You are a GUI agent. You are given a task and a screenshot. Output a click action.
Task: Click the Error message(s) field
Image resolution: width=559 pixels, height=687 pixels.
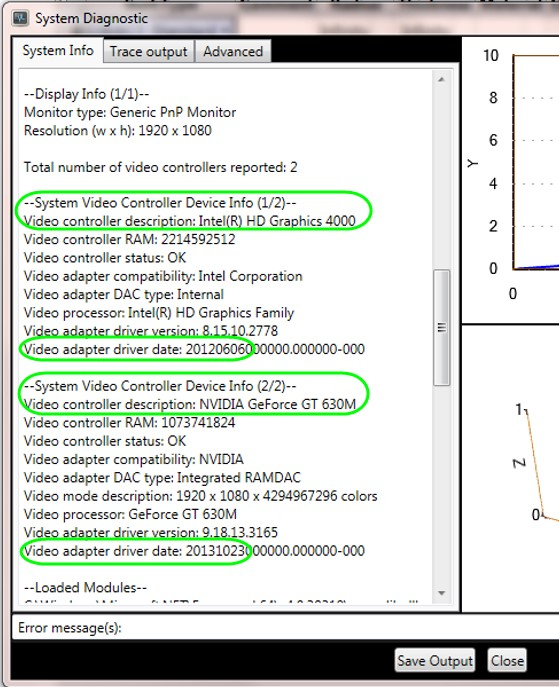tap(286, 627)
